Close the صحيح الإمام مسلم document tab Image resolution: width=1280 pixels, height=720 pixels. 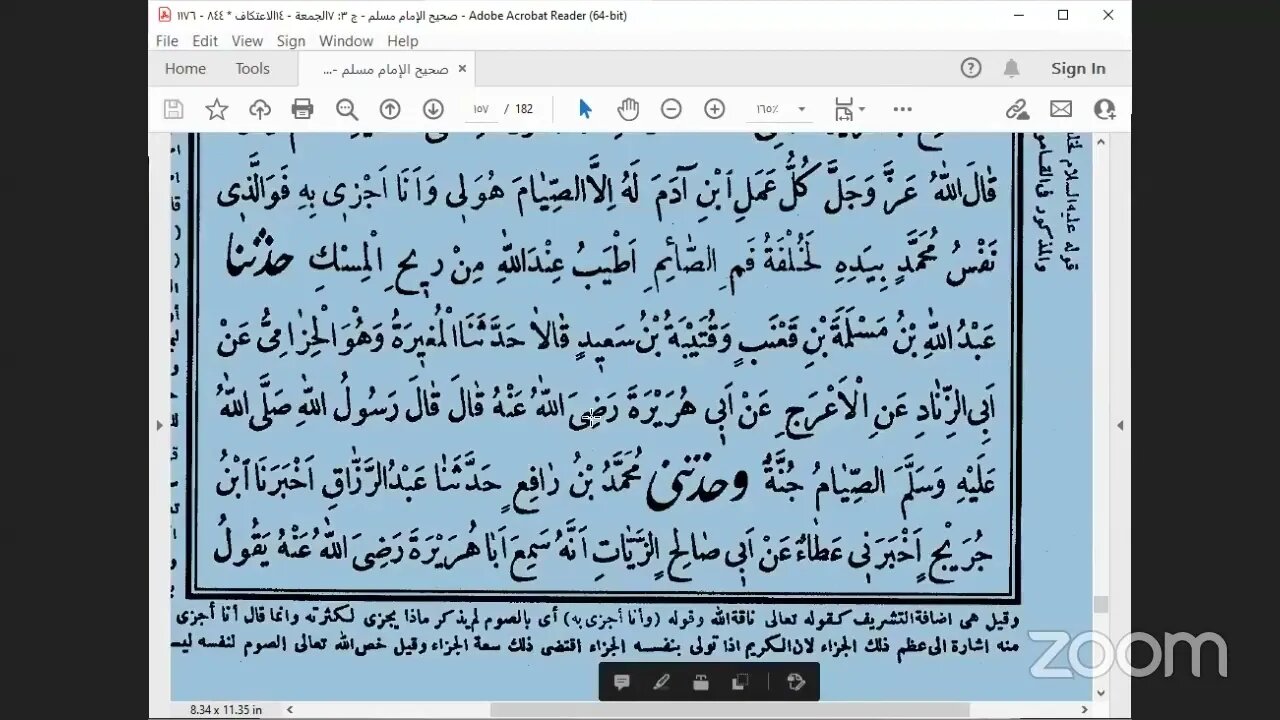point(462,69)
